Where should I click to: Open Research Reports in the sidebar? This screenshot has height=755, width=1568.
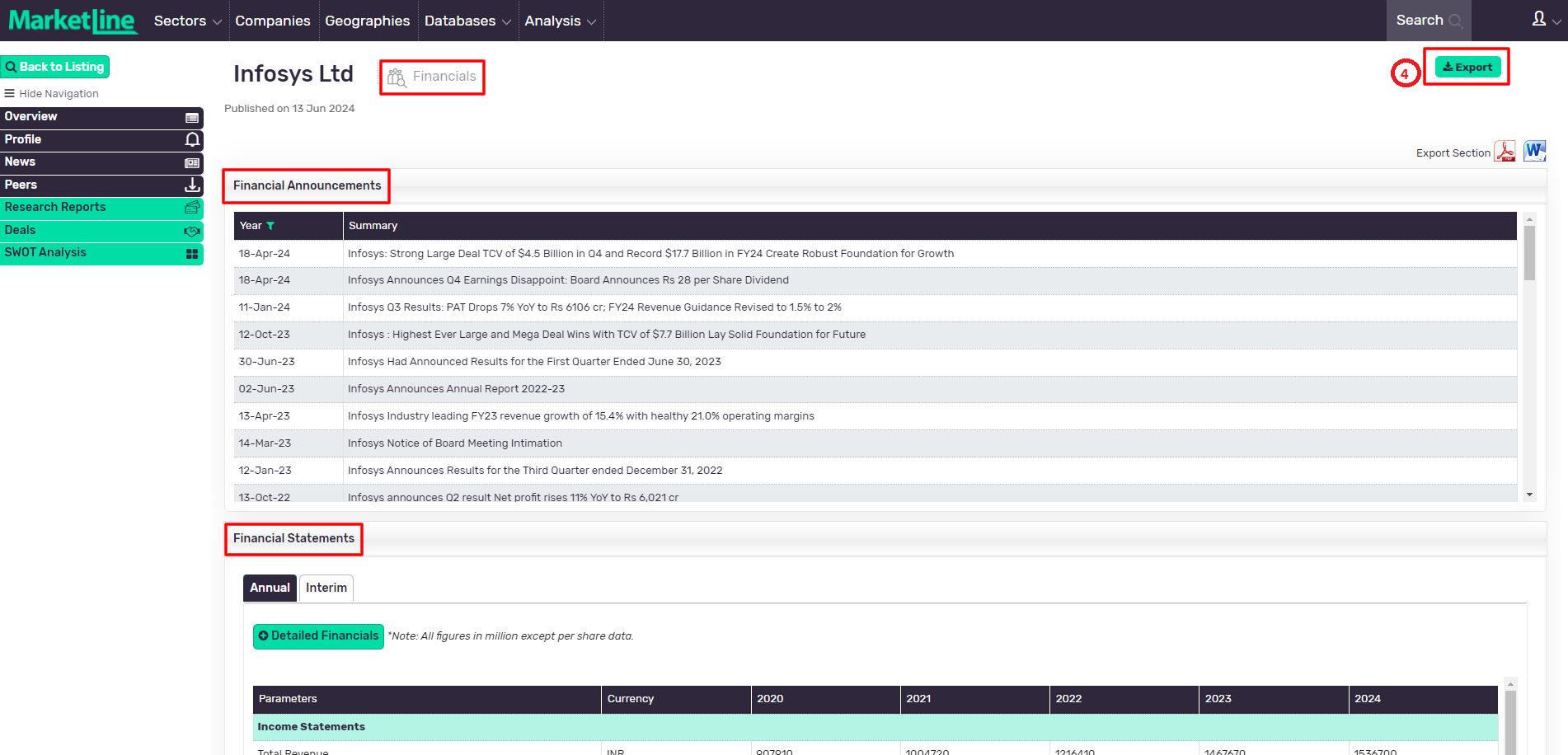(101, 208)
